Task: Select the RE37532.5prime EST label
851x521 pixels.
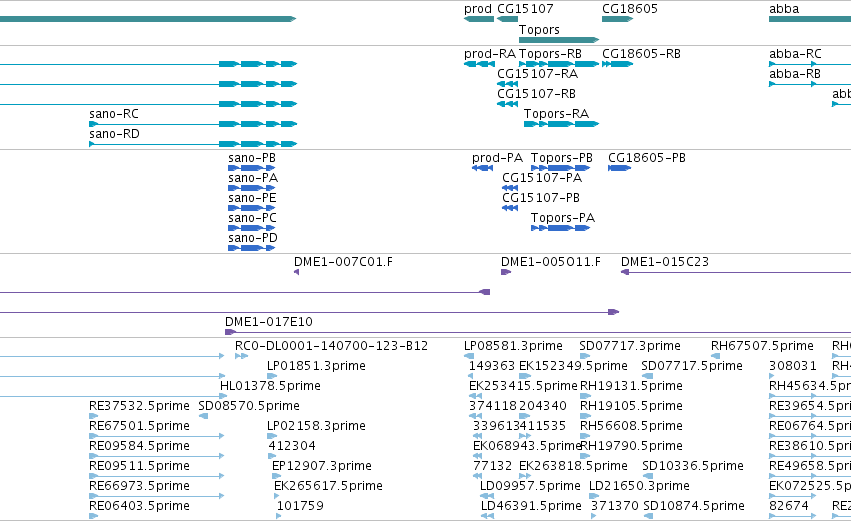Action: point(139,407)
